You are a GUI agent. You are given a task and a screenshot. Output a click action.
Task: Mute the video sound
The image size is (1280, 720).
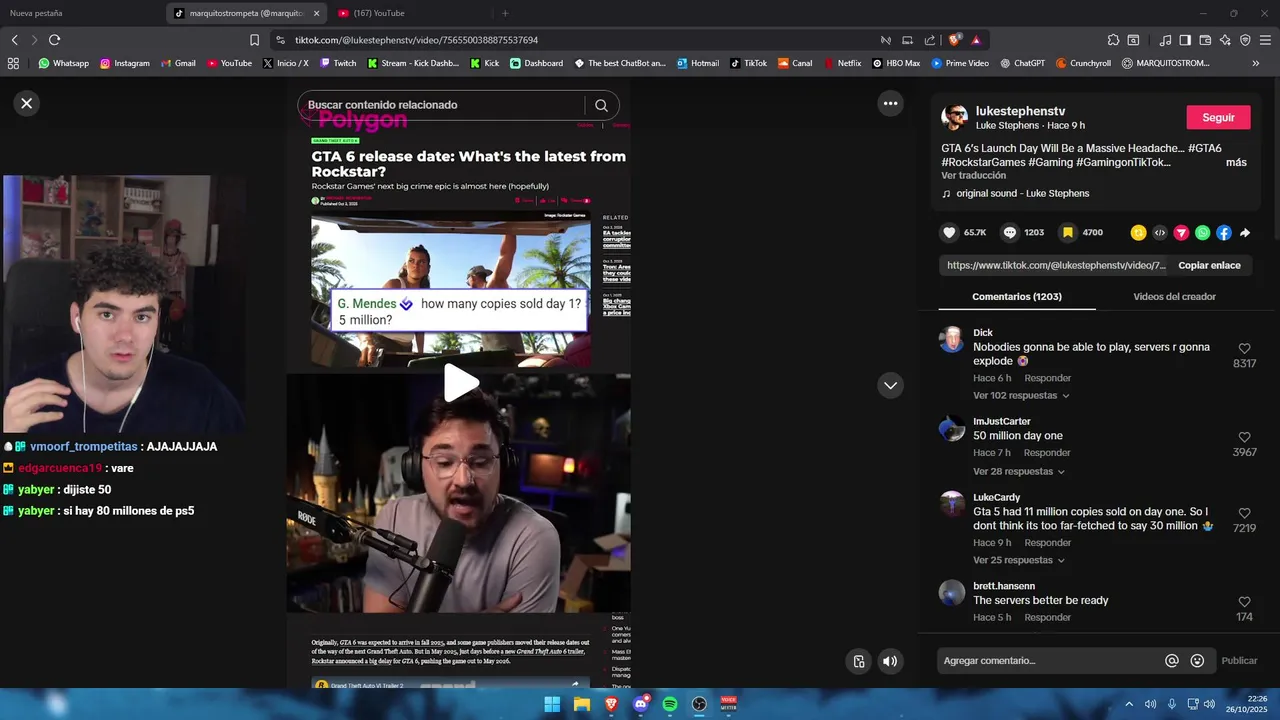tap(890, 661)
